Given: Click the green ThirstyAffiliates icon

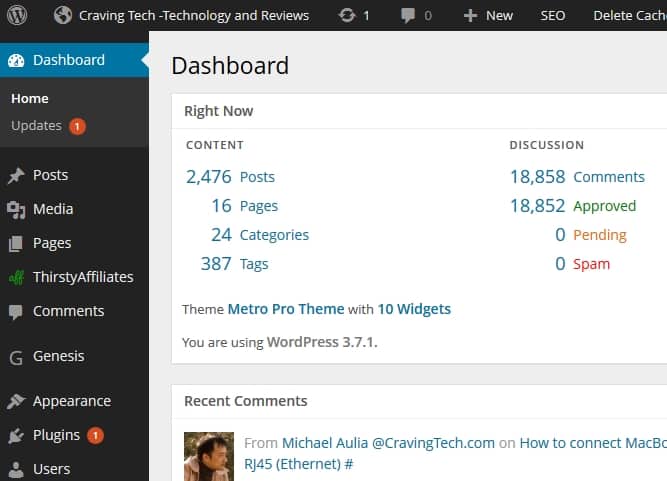Looking at the screenshot, I should pyautogui.click(x=16, y=278).
